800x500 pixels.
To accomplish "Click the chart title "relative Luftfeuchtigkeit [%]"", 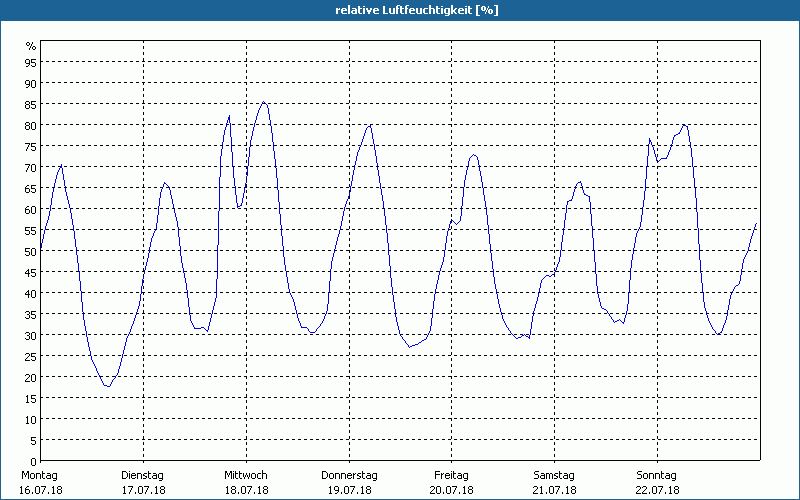I will pos(416,10).
